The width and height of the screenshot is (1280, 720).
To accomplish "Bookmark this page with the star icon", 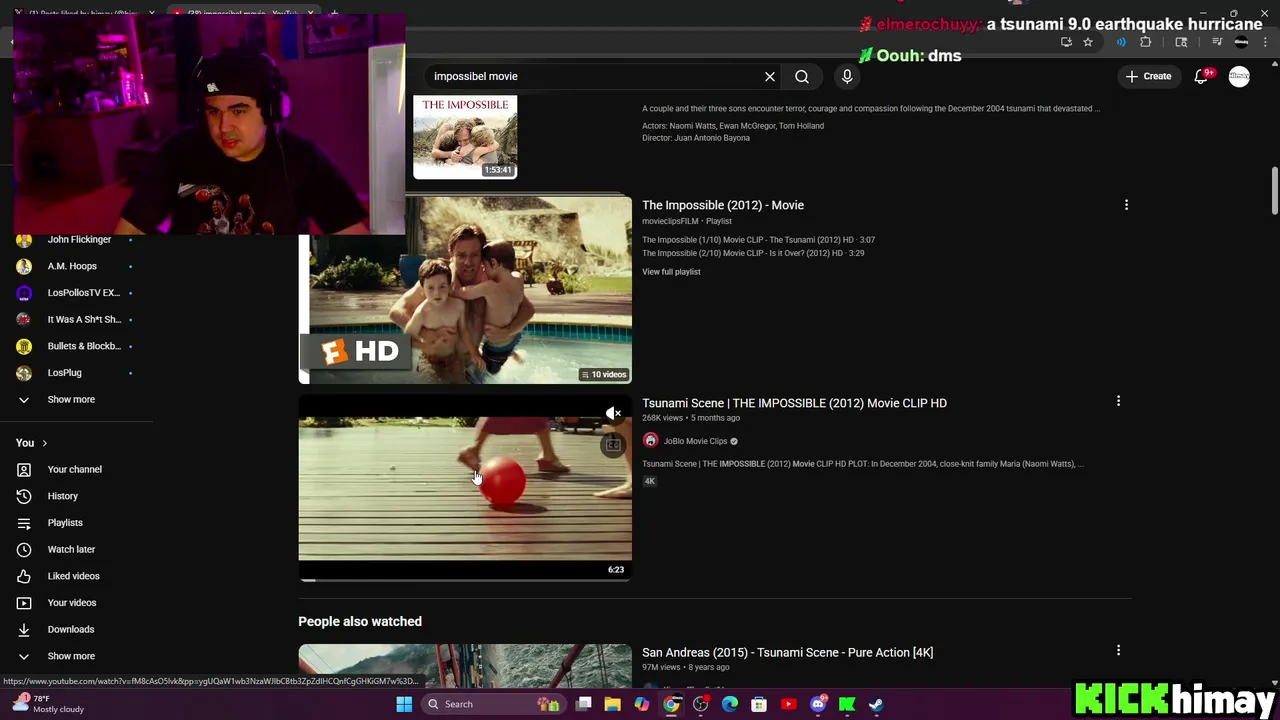I will coord(1088,42).
